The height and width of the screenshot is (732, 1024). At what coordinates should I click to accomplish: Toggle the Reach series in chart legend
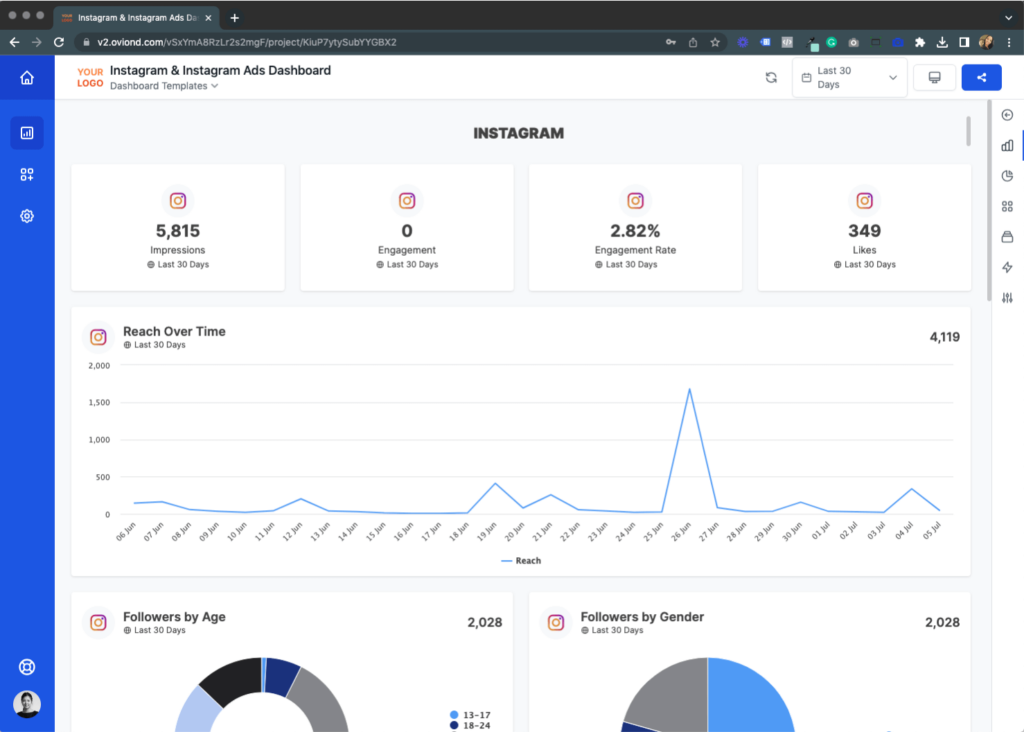[521, 560]
